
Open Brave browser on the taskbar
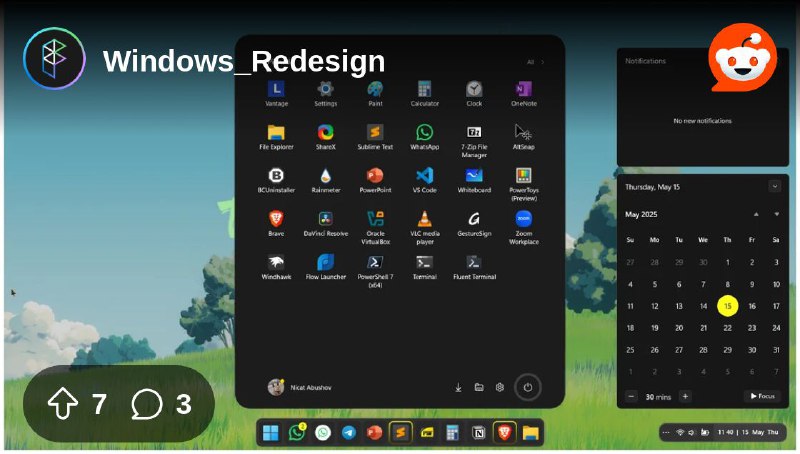504,433
